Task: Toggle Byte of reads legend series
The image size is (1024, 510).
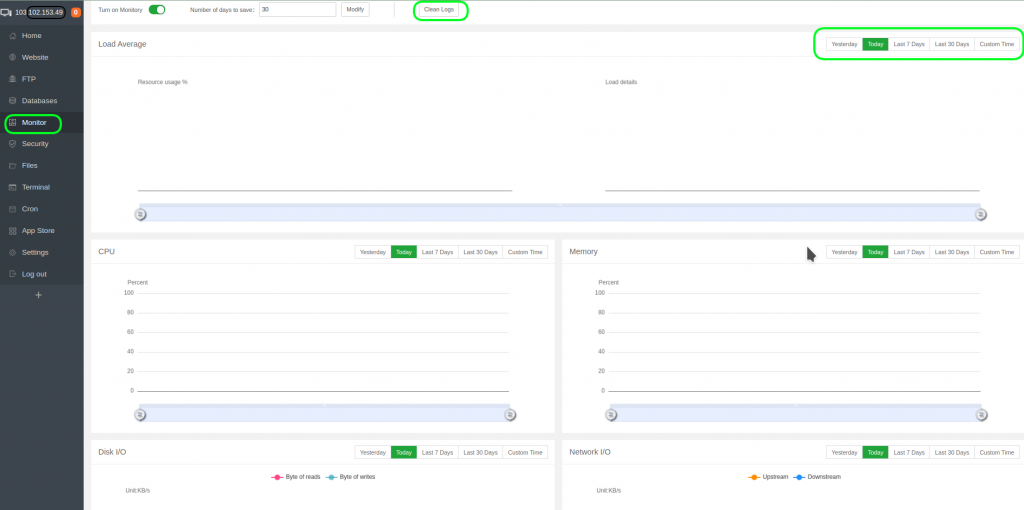Action: (x=296, y=477)
